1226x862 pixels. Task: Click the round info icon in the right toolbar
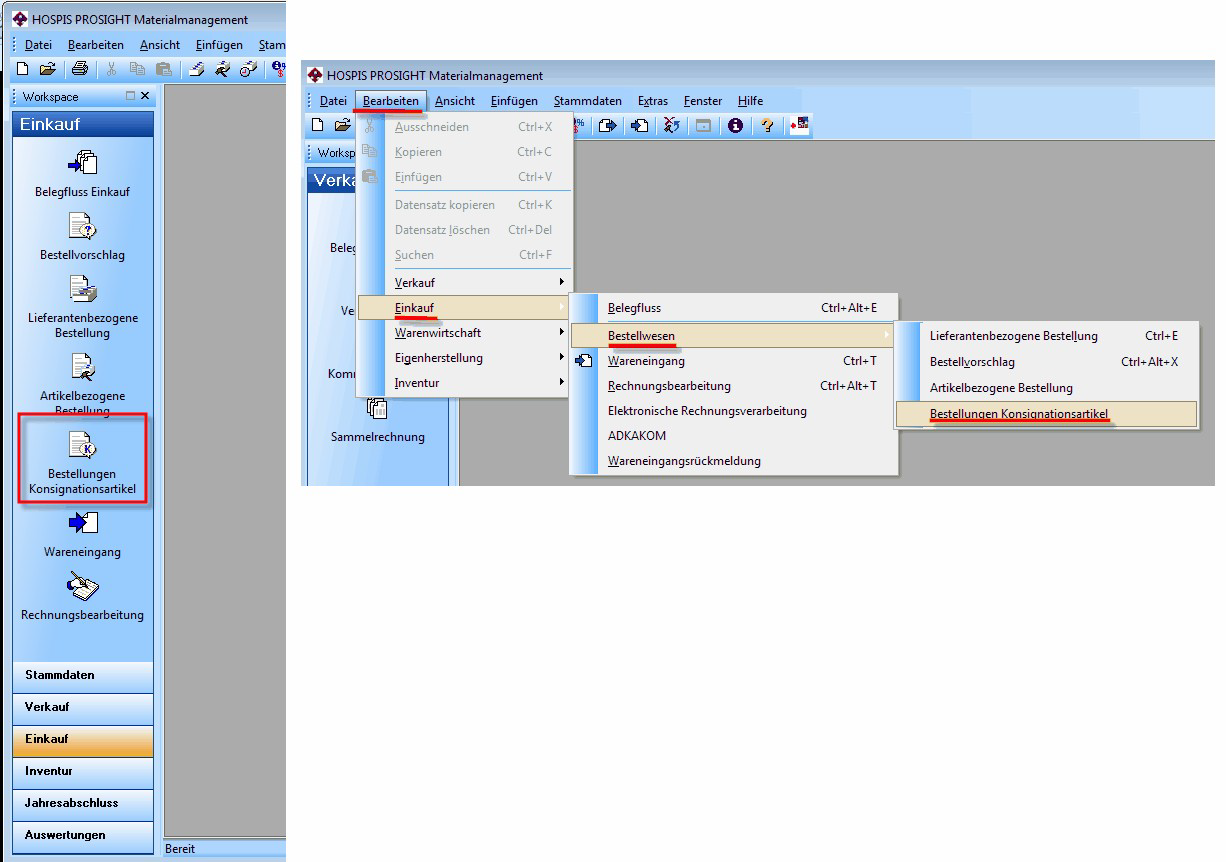tap(736, 125)
